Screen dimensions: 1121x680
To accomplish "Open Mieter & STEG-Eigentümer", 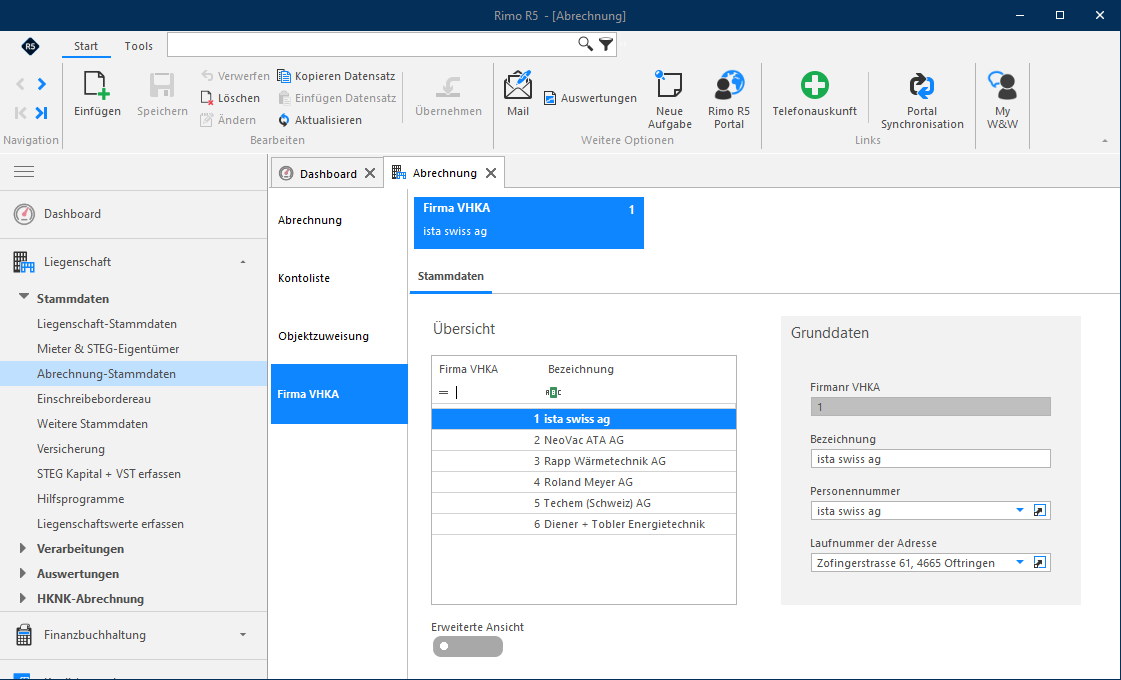I will pyautogui.click(x=108, y=349).
